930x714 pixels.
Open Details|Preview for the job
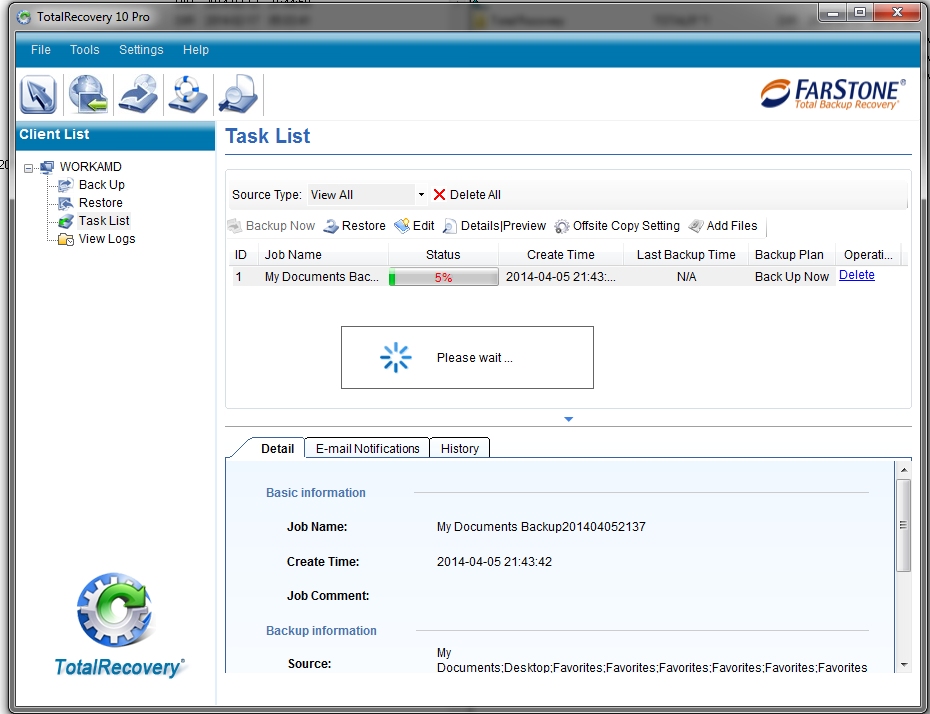pyautogui.click(x=494, y=226)
